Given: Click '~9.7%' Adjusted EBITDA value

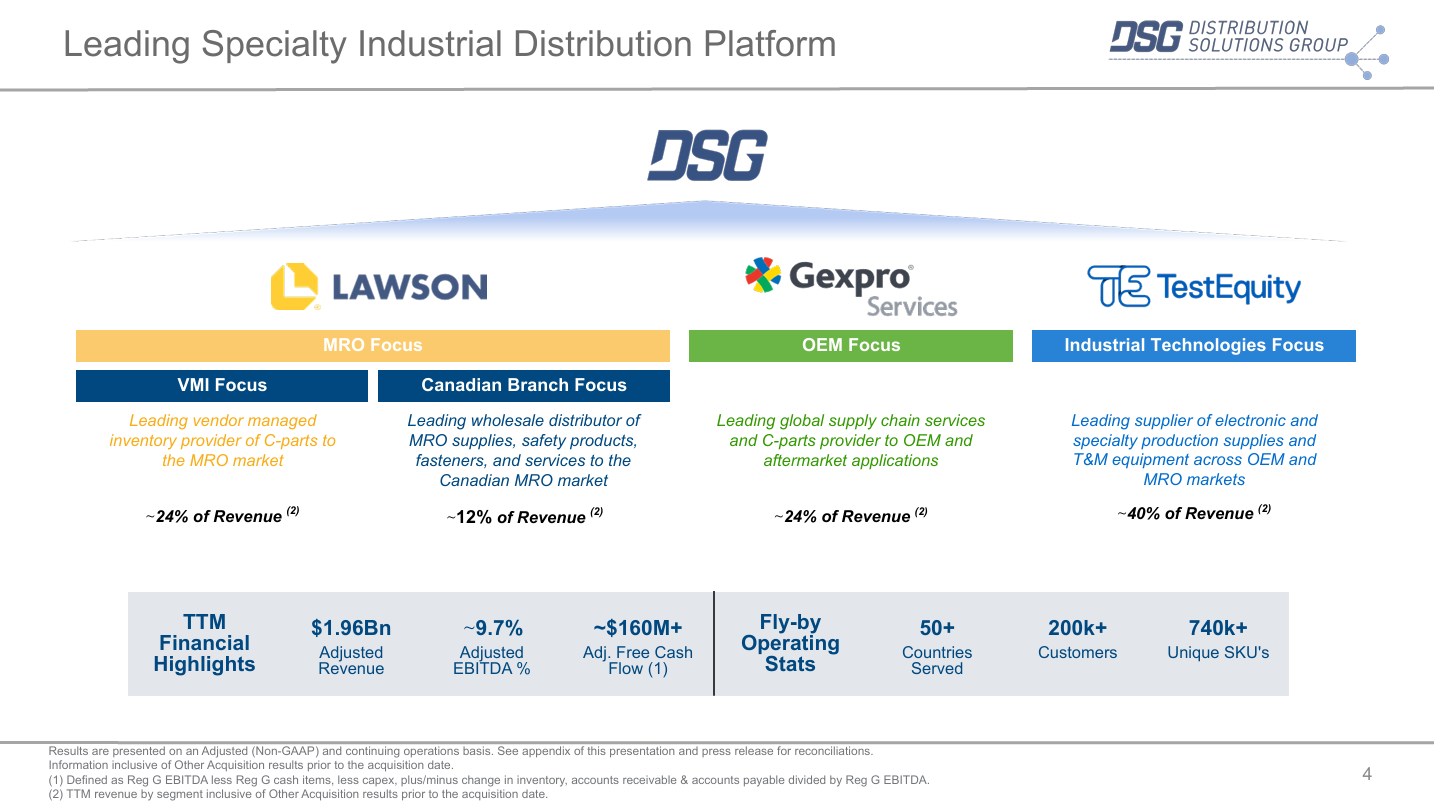Looking at the screenshot, I should point(492,628).
